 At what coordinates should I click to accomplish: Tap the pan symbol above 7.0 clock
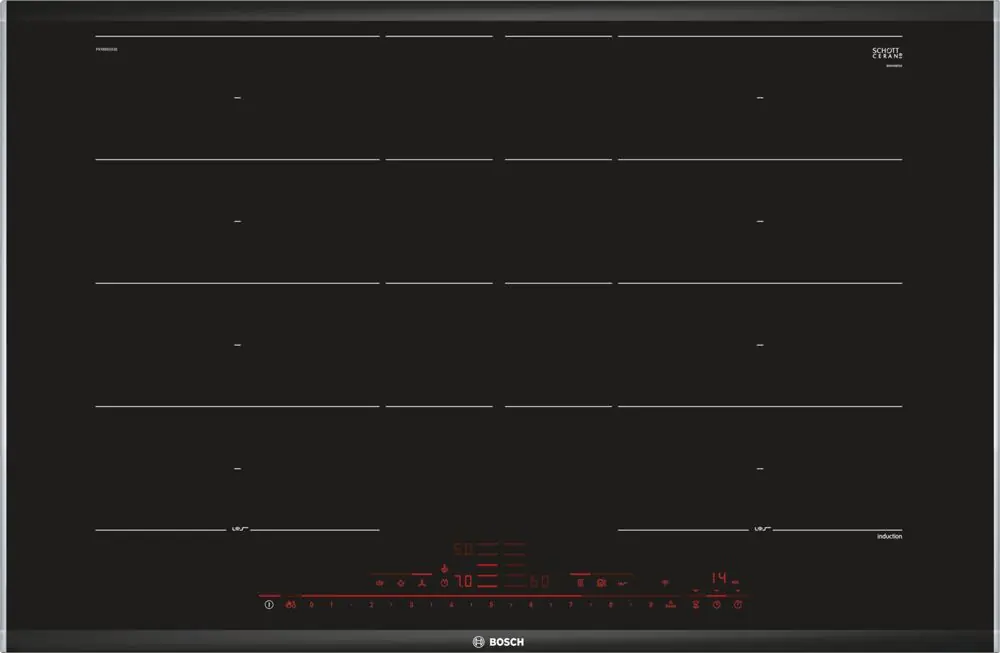click(x=445, y=568)
